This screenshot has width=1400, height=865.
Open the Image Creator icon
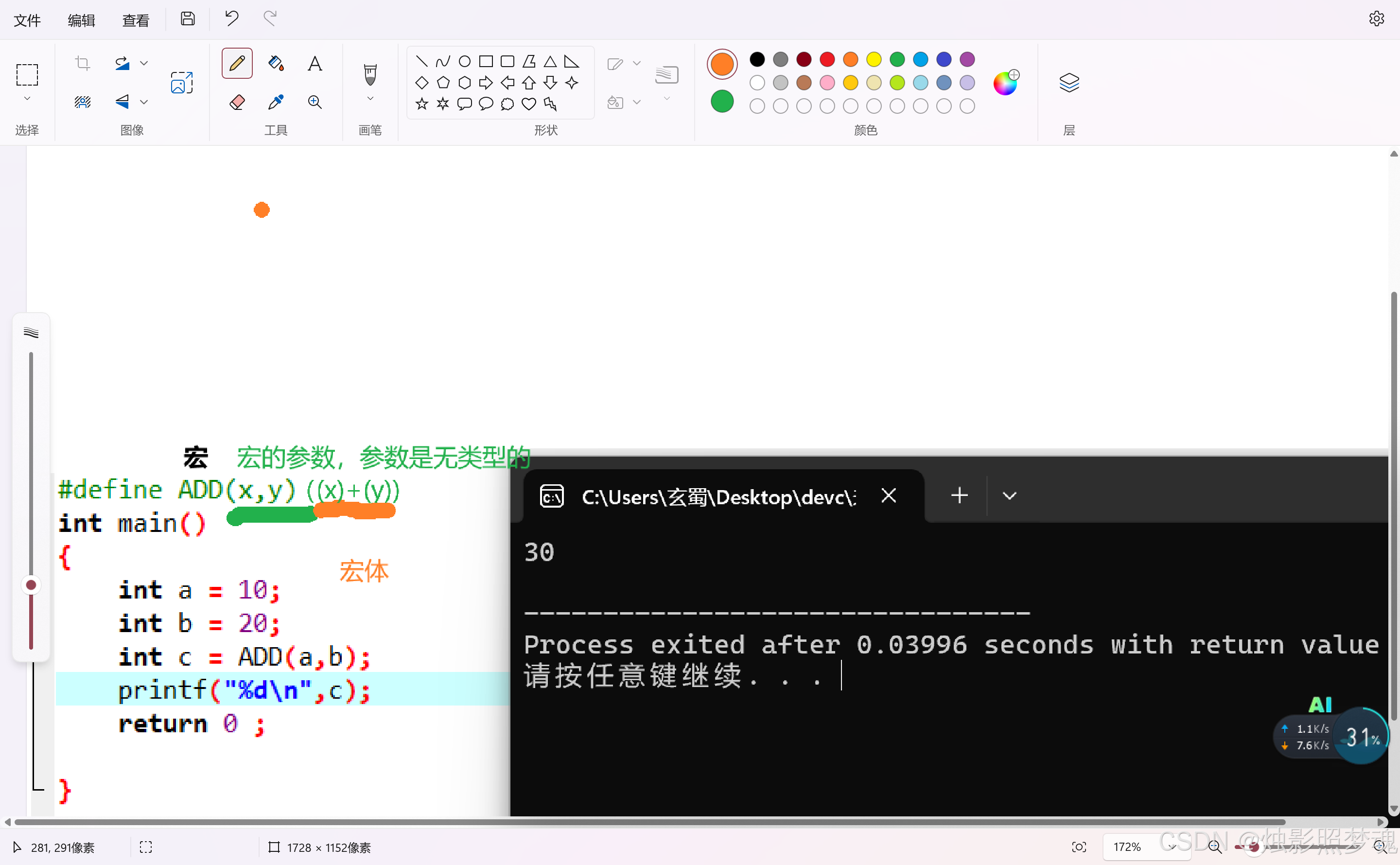tap(182, 82)
